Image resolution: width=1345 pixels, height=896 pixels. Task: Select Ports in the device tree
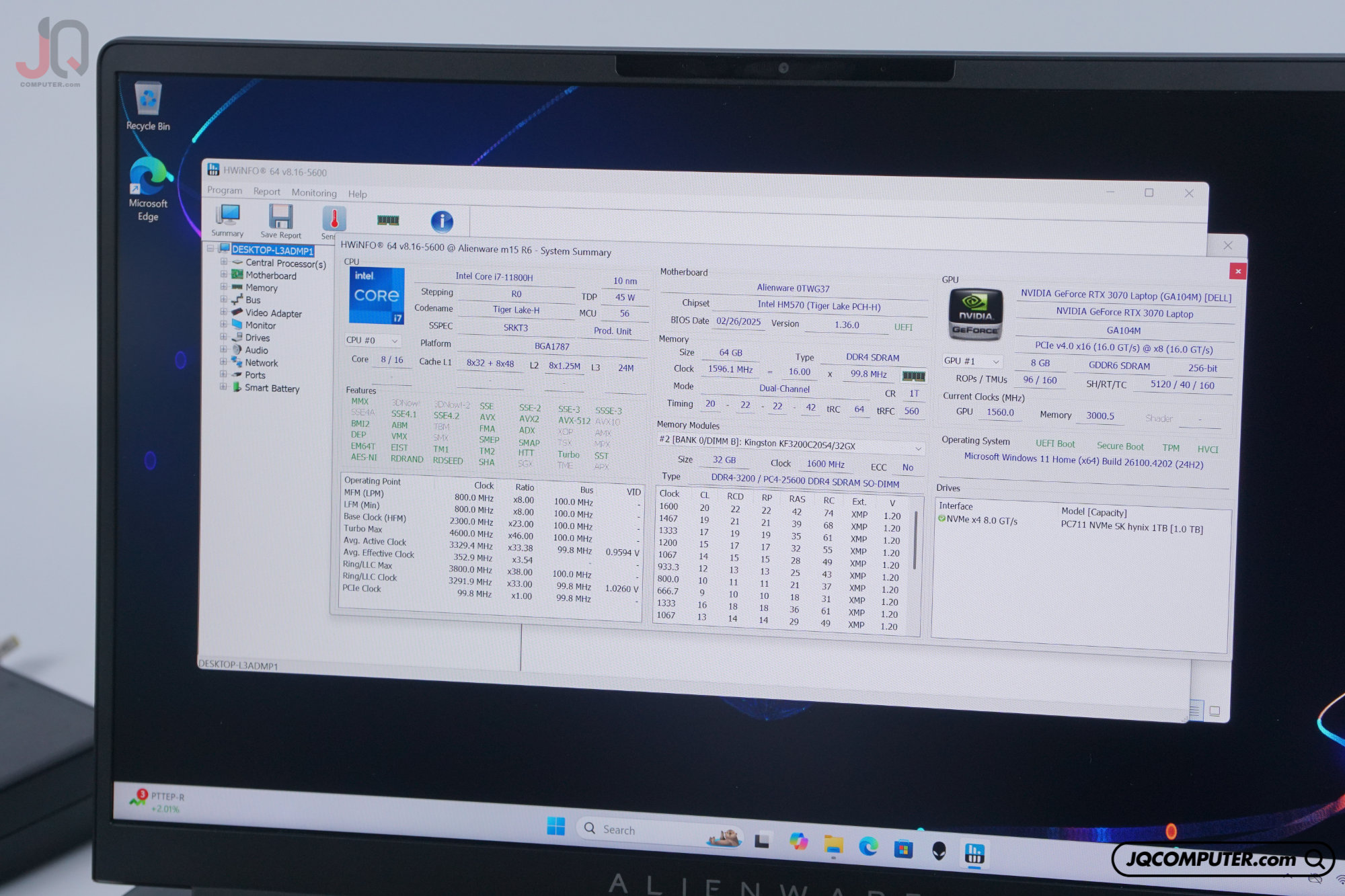click(x=255, y=375)
